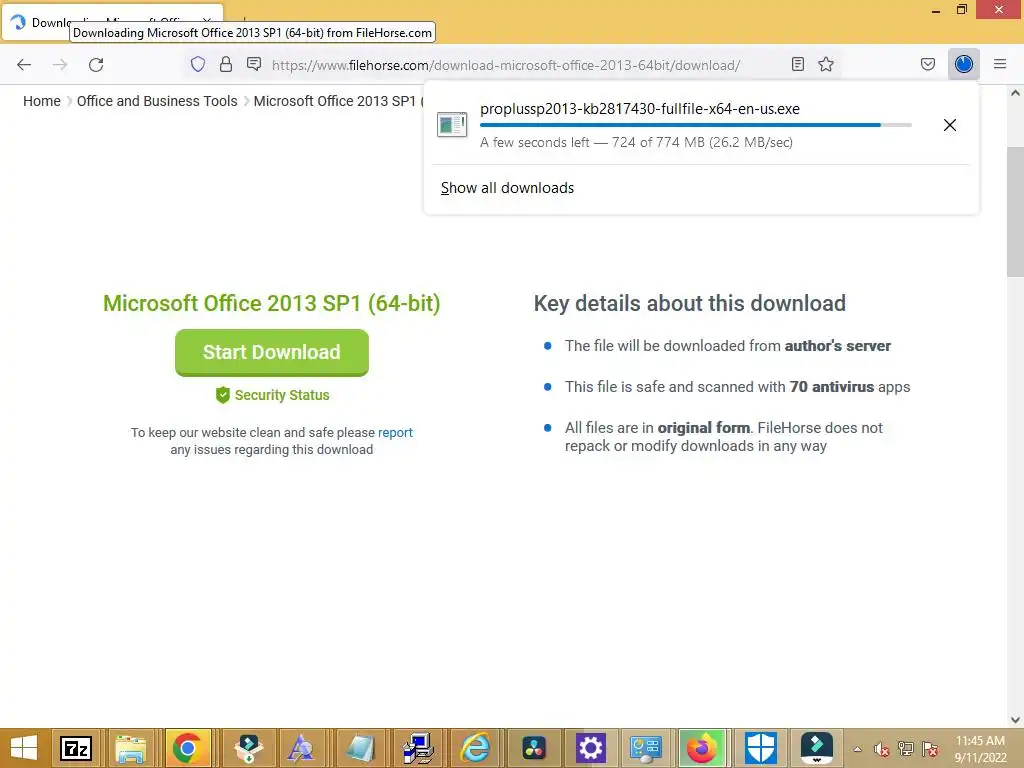Click the report link
The height and width of the screenshot is (768, 1024).
click(395, 432)
